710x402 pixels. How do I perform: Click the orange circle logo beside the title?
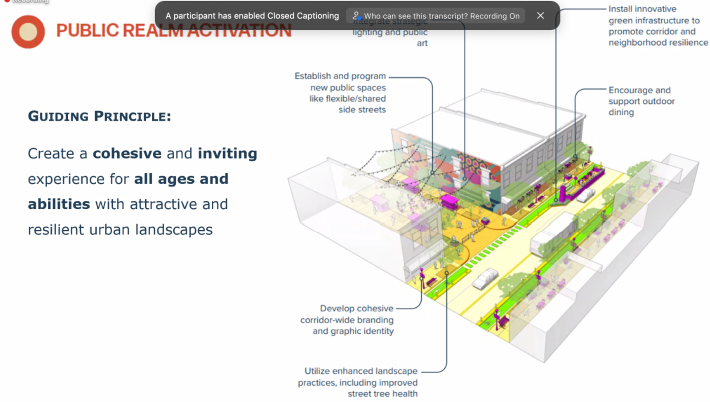[x=28, y=32]
